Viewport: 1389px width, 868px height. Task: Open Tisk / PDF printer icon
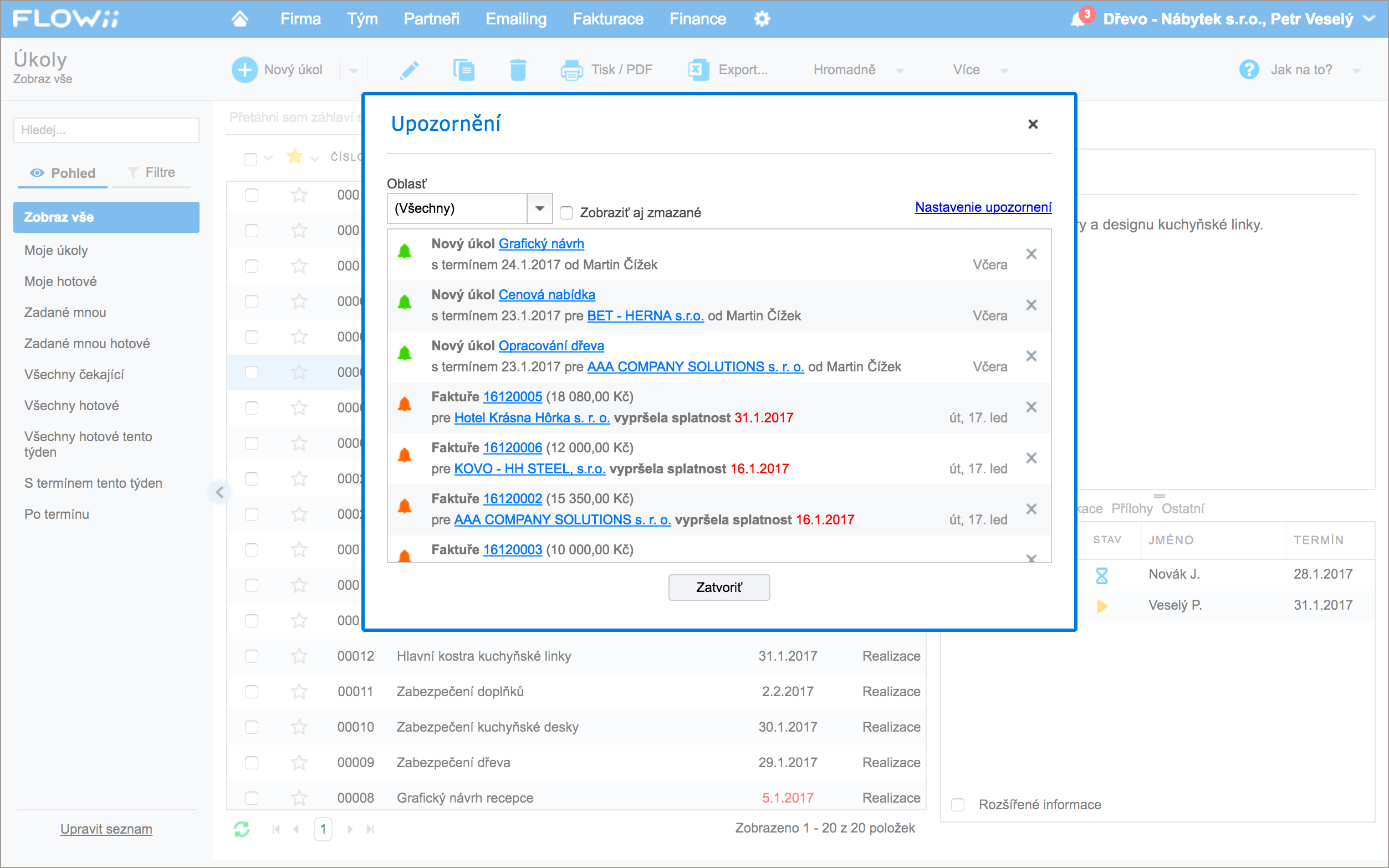pos(571,70)
